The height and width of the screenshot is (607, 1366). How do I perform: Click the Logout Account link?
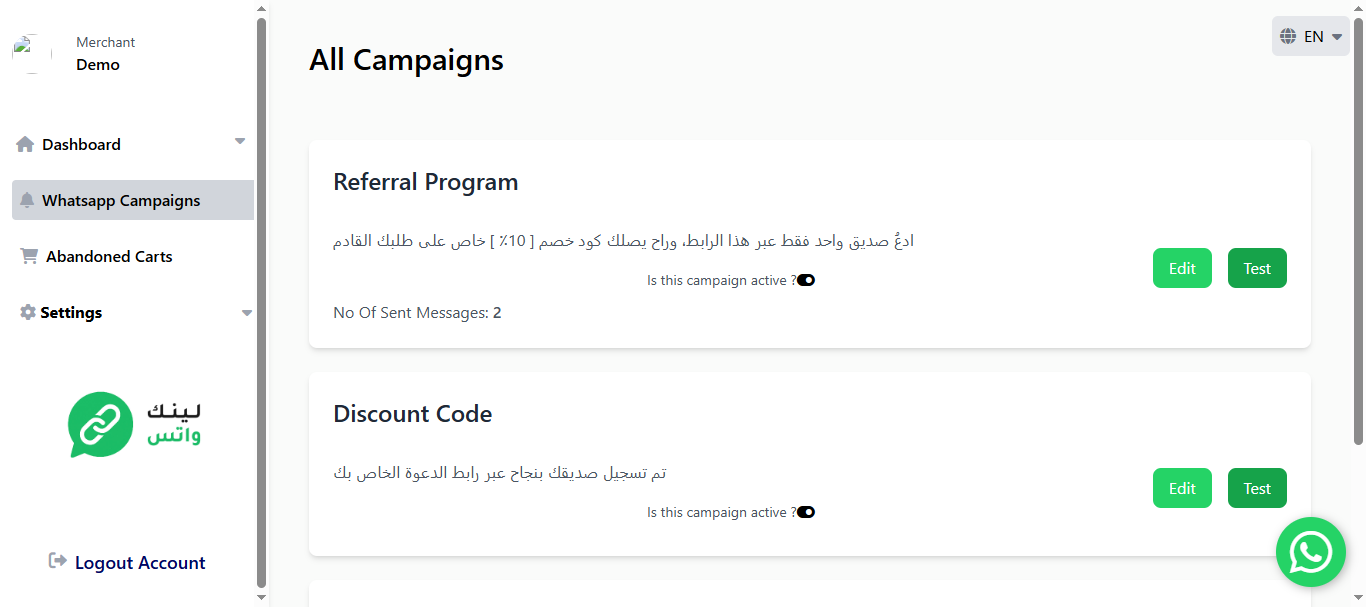[x=140, y=562]
